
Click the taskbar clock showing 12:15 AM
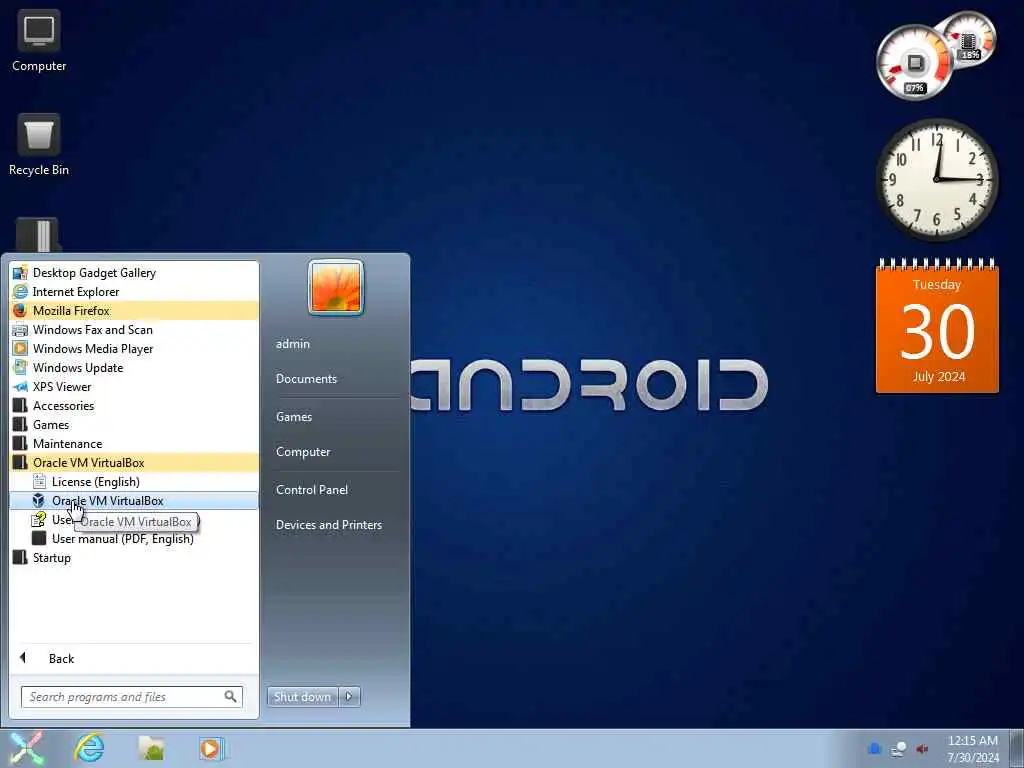point(973,749)
